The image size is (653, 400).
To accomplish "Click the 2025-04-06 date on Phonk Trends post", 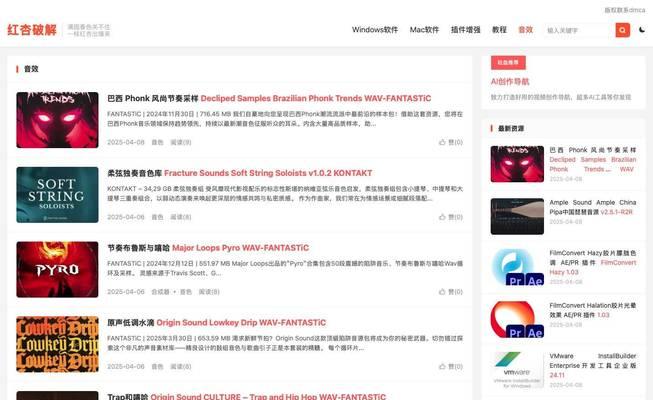I will click(126, 142).
